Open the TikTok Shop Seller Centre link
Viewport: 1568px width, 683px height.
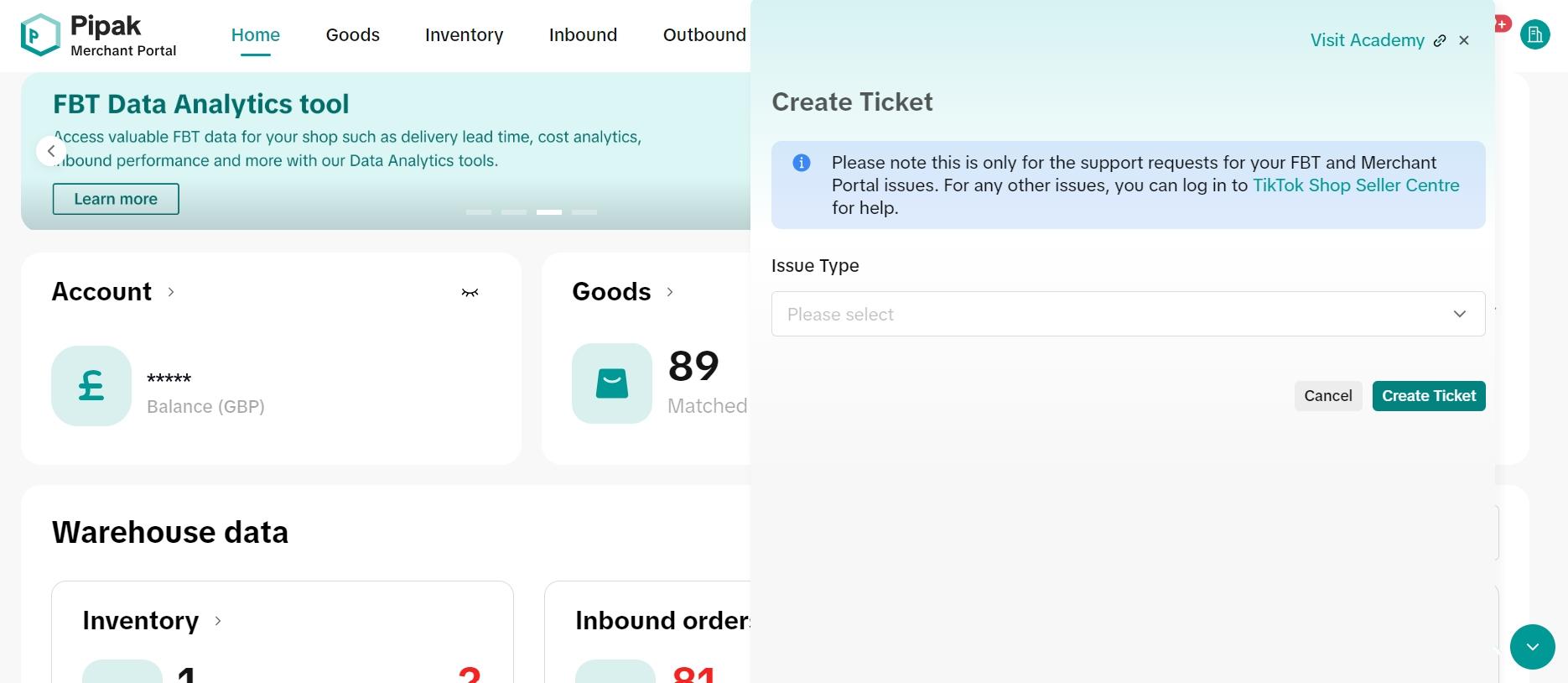(1355, 185)
